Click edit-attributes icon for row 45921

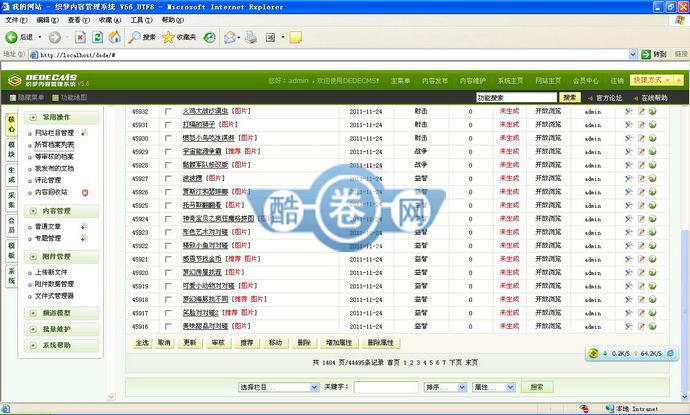[x=628, y=259]
